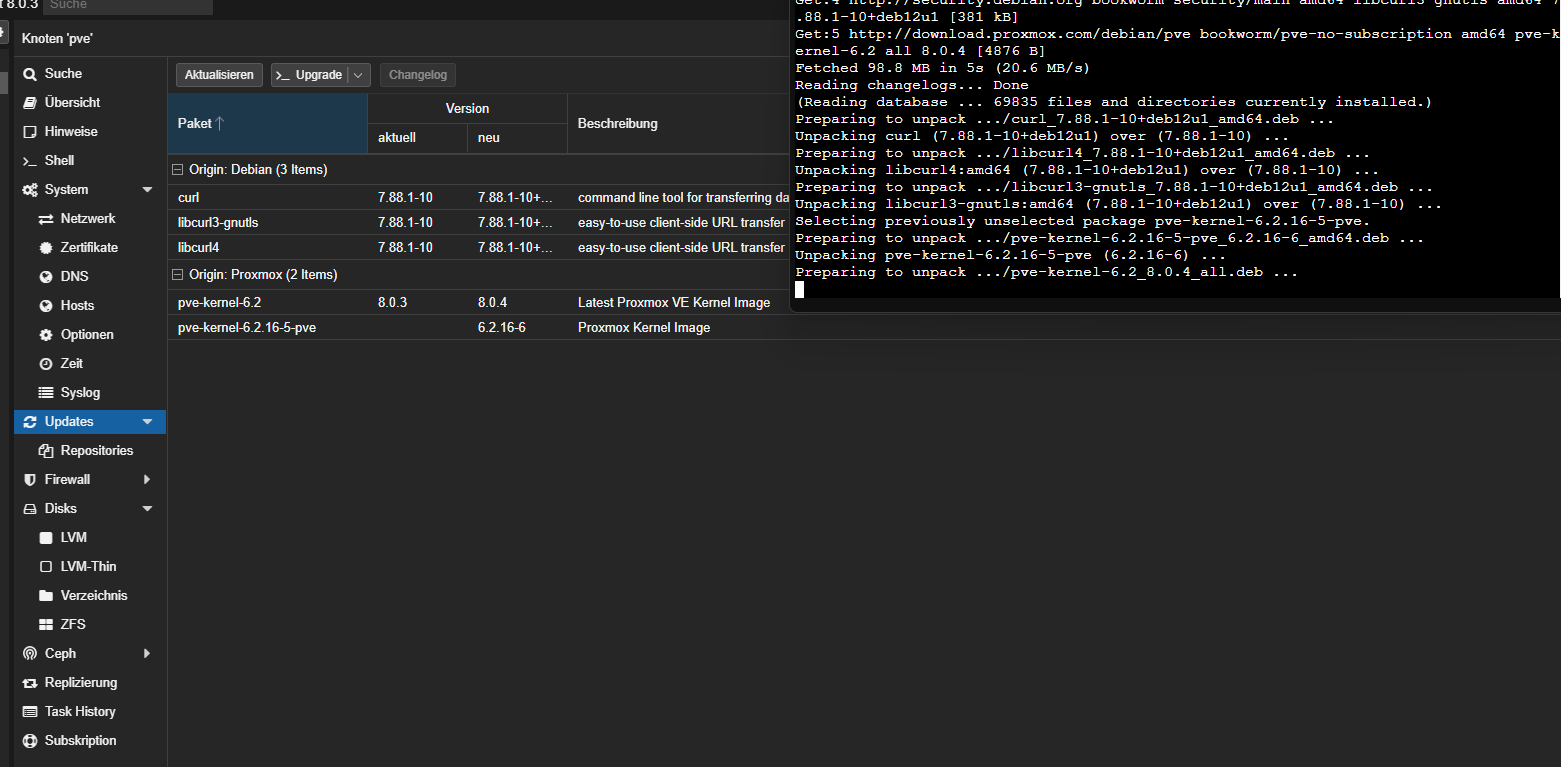Open the Upgrade button dropdown arrow
This screenshot has height=767, width=1561.
point(359,75)
